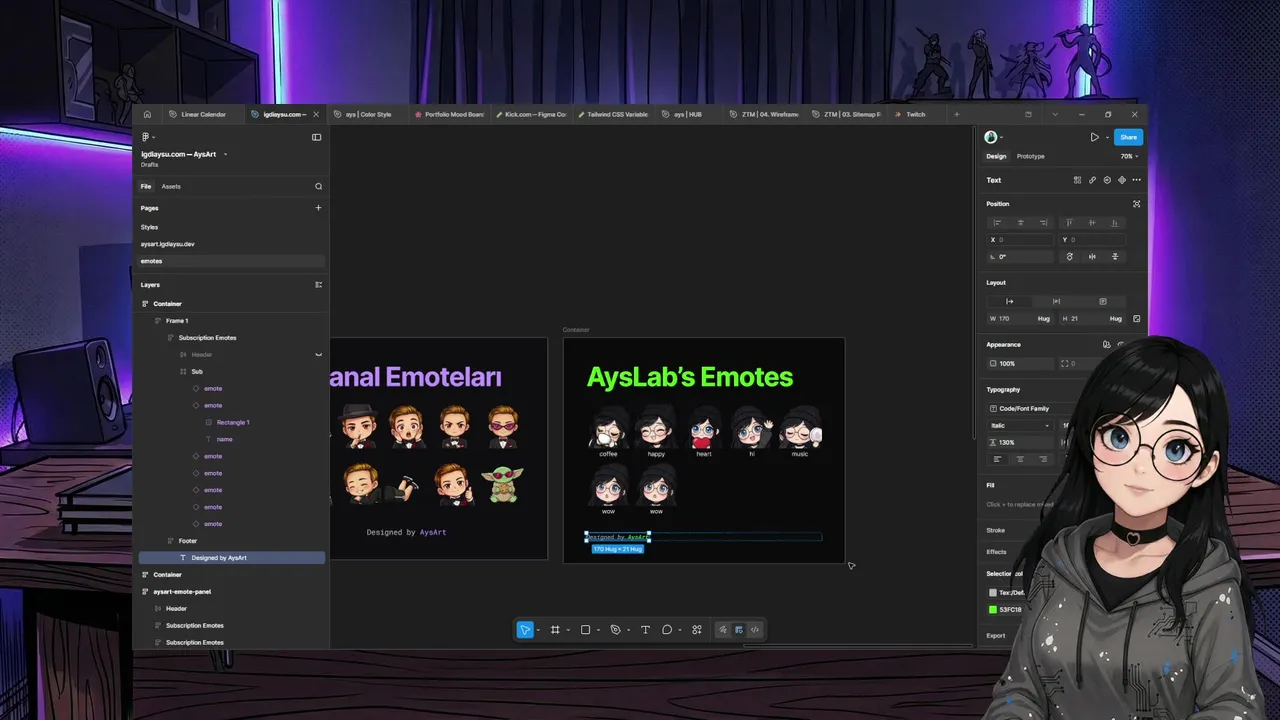Click the width field showing 170
This screenshot has height=720, width=1280.
[1019, 318]
